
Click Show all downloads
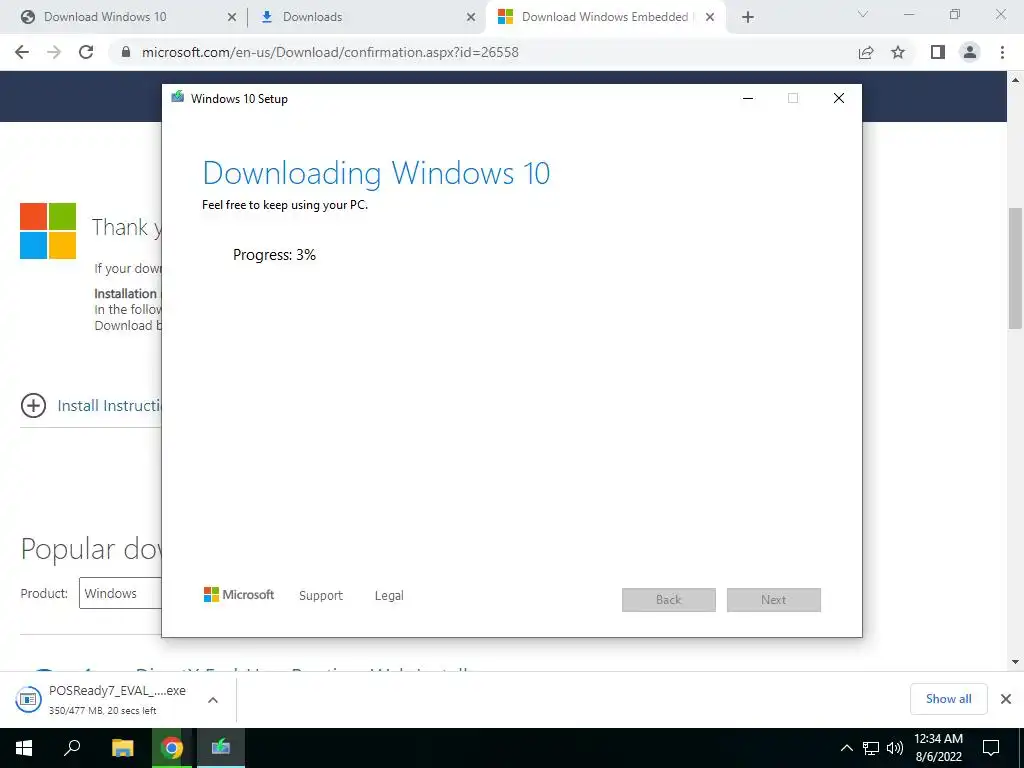(948, 699)
